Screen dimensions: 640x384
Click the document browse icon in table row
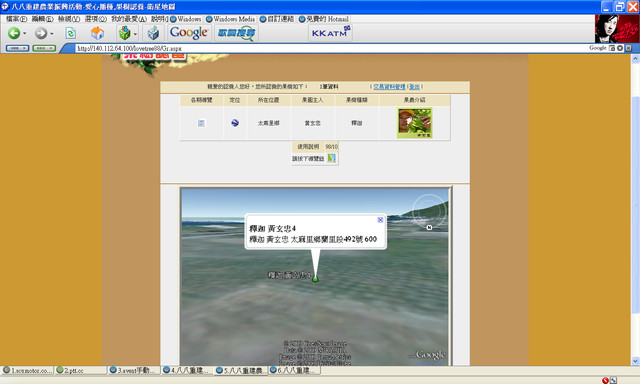pos(201,122)
